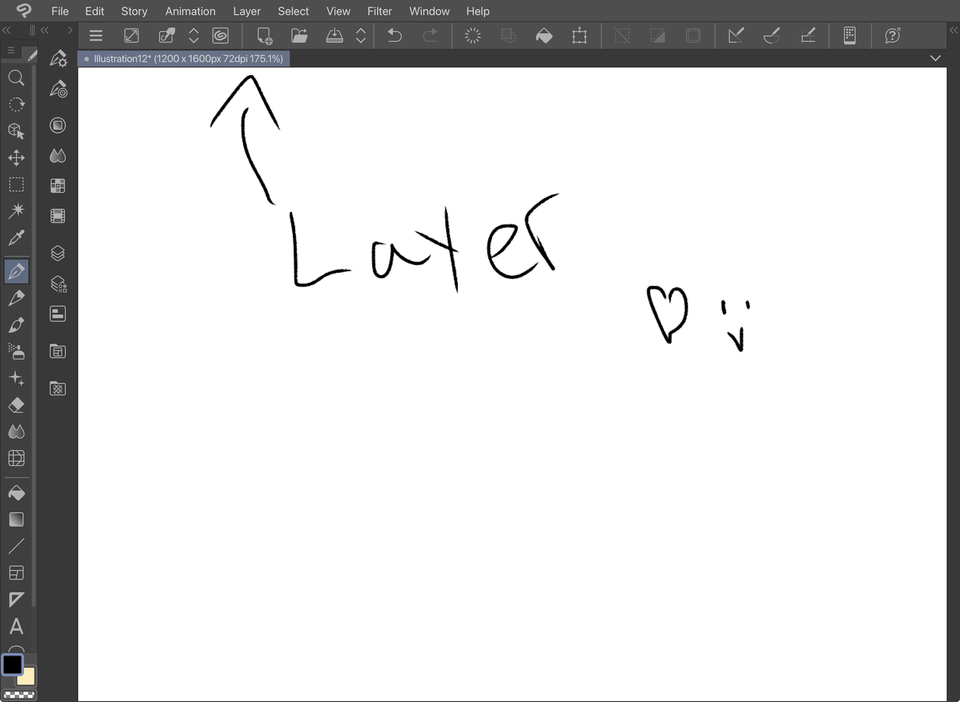
Task: Click the Undo icon
Action: tap(394, 35)
